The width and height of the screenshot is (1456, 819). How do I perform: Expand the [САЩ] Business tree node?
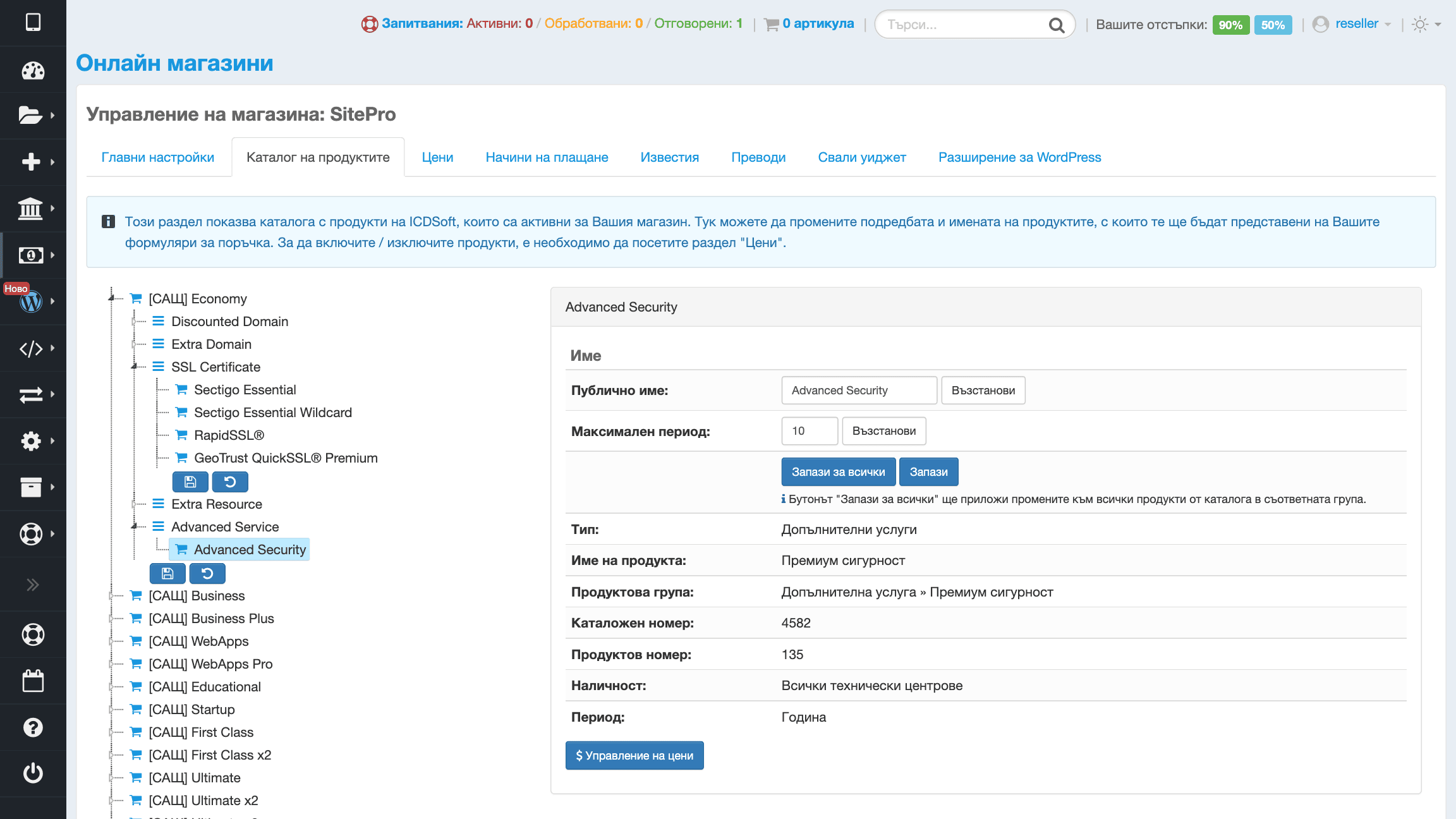[x=111, y=596]
